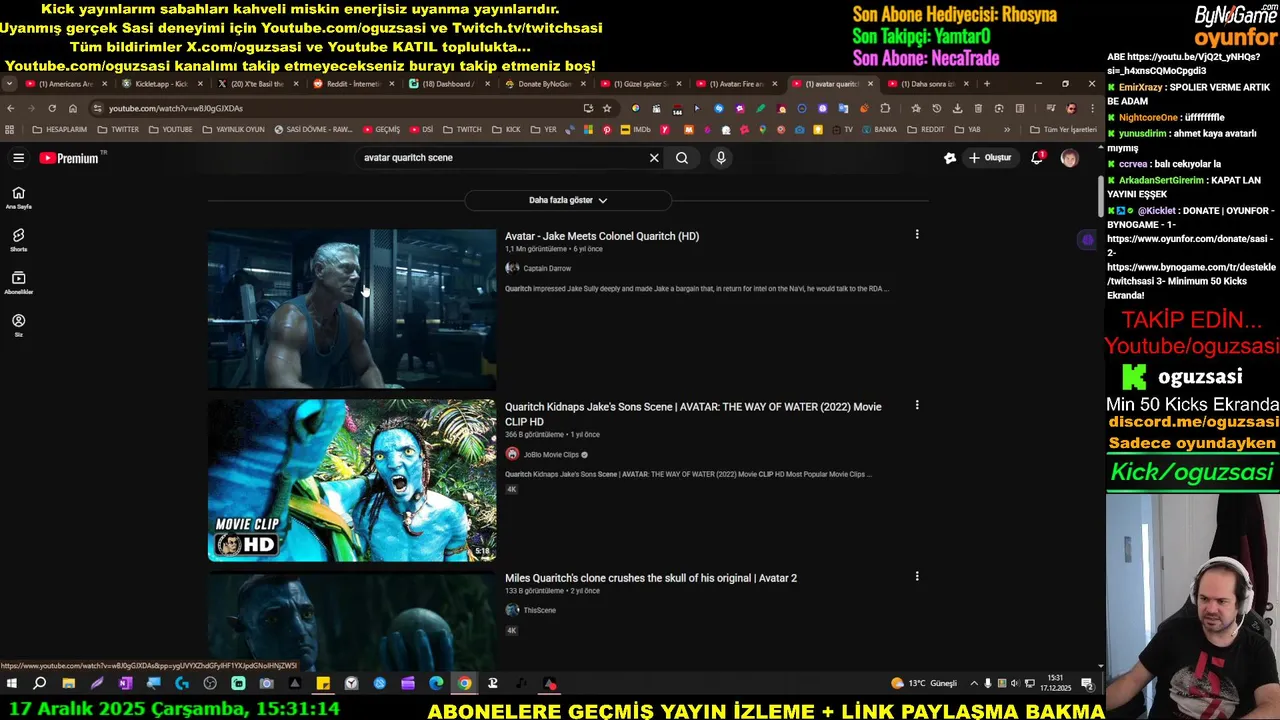Open the IMDb bookmark
The image size is (1280, 720).
tap(635, 129)
